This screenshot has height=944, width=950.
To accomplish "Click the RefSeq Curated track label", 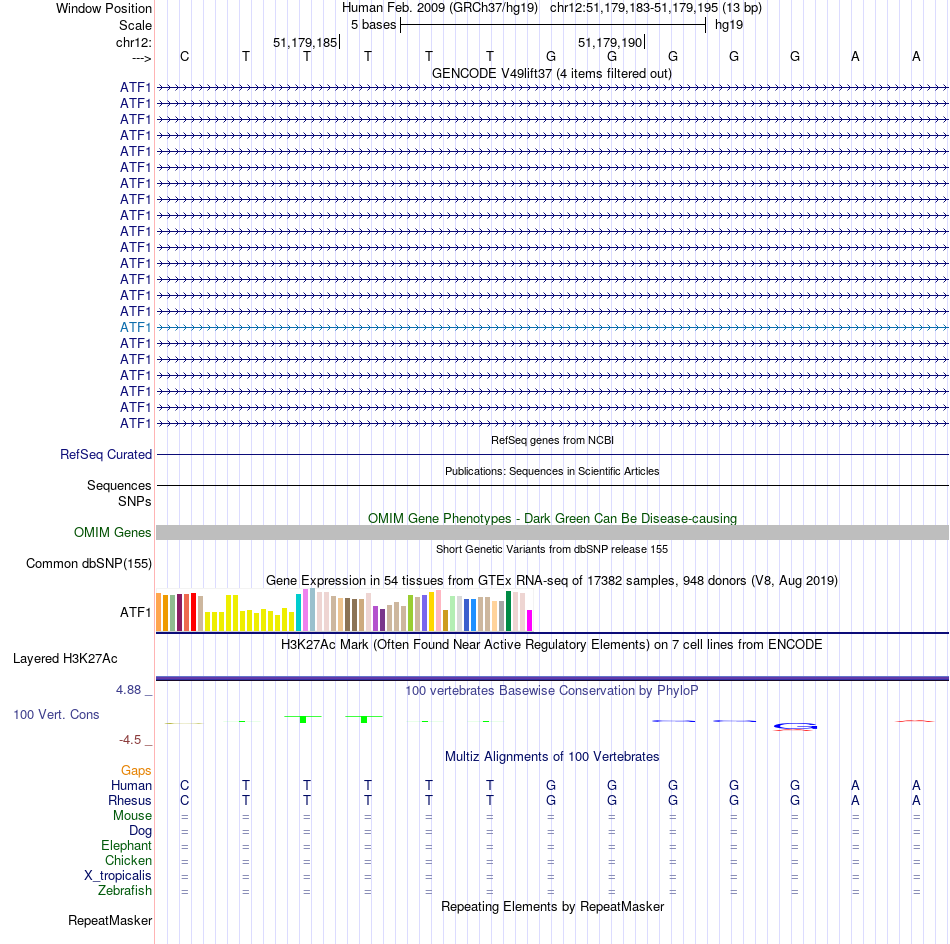I will (x=105, y=454).
